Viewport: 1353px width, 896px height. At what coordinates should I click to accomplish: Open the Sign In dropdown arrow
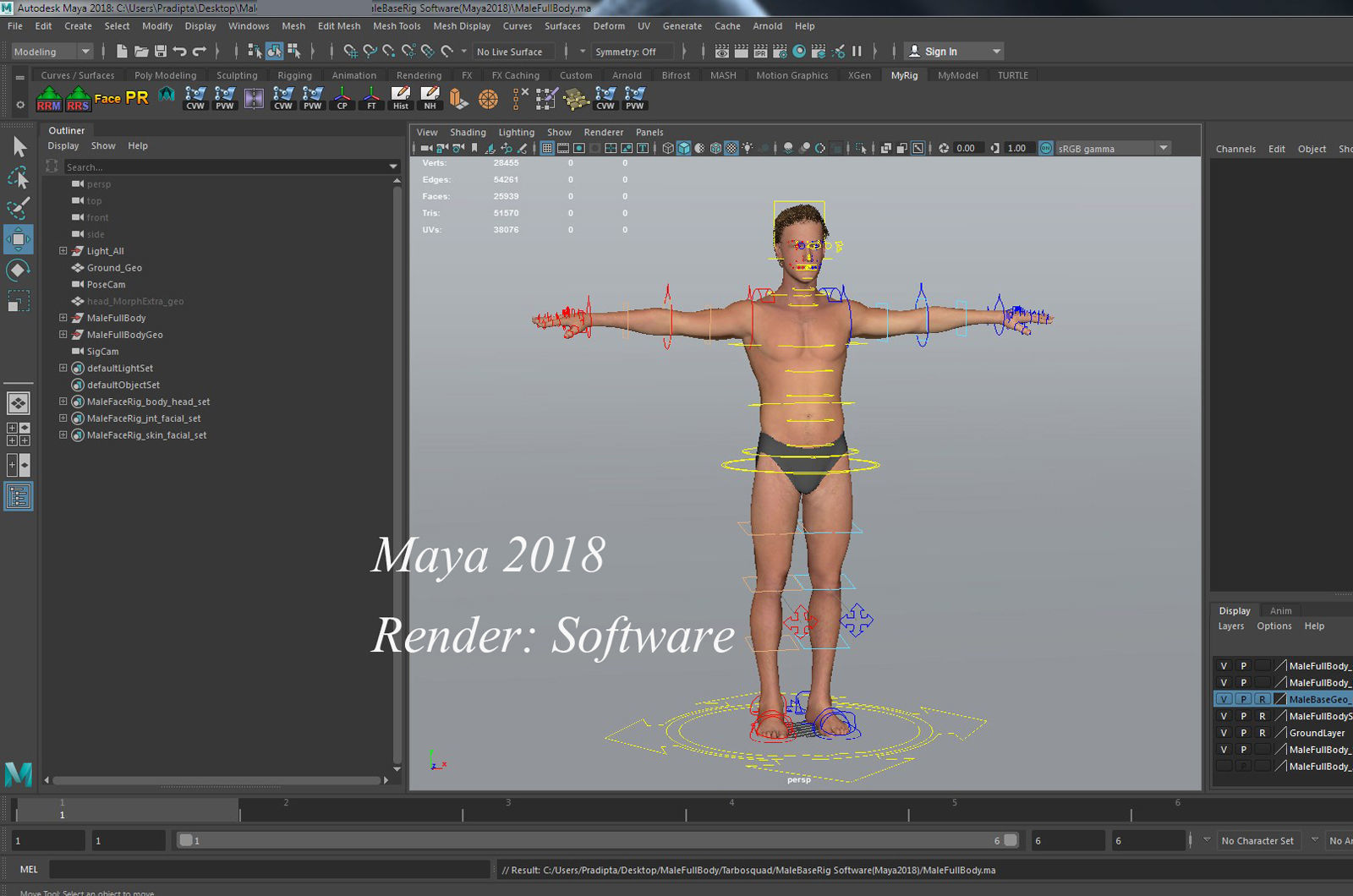996,52
